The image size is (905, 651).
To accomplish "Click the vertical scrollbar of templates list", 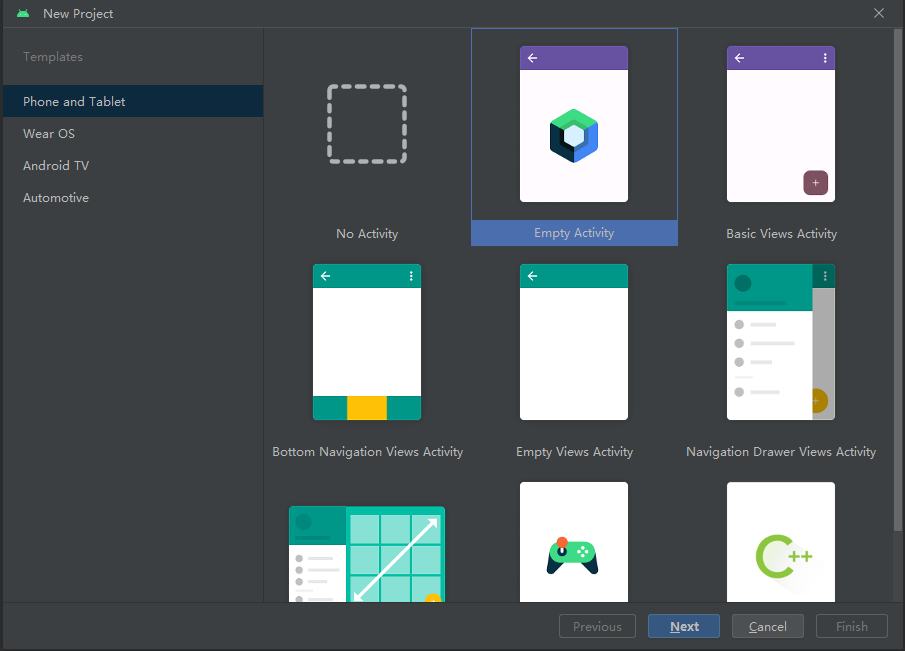I will [x=897, y=280].
